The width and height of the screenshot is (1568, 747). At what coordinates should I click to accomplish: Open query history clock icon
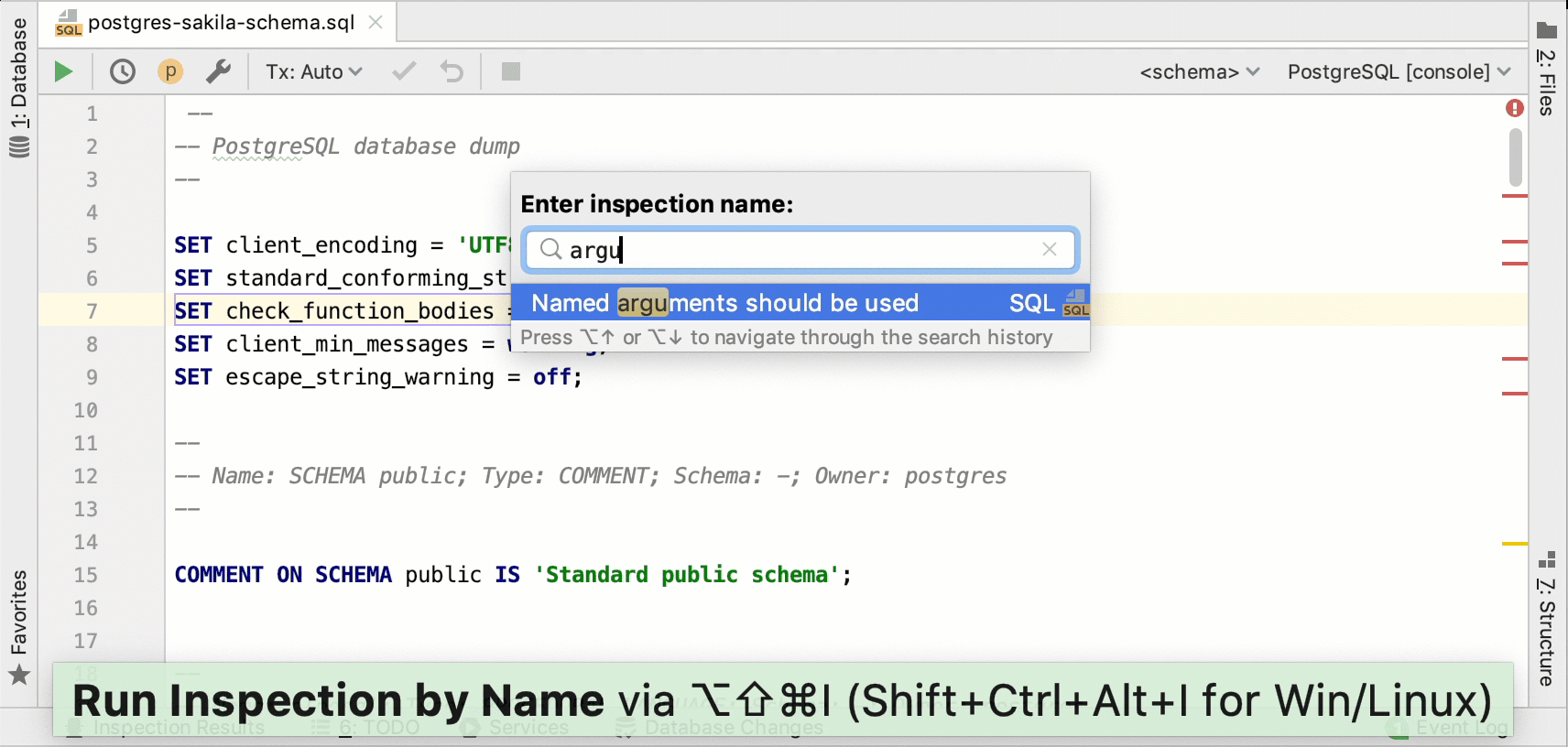point(123,71)
